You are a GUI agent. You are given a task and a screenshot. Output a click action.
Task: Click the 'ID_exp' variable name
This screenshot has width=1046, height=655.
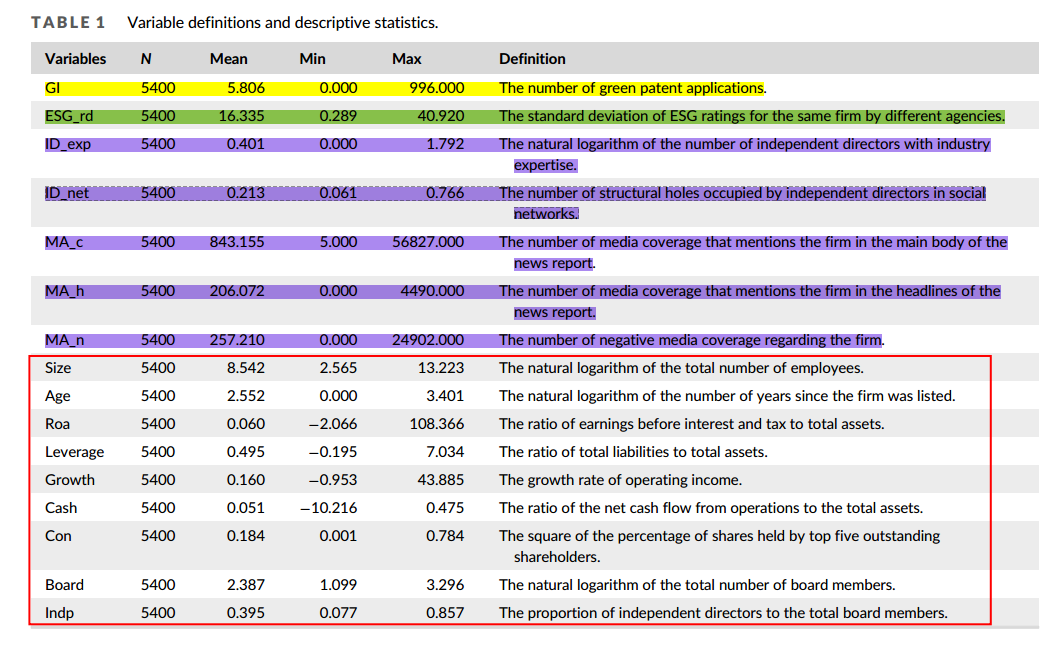(x=68, y=144)
